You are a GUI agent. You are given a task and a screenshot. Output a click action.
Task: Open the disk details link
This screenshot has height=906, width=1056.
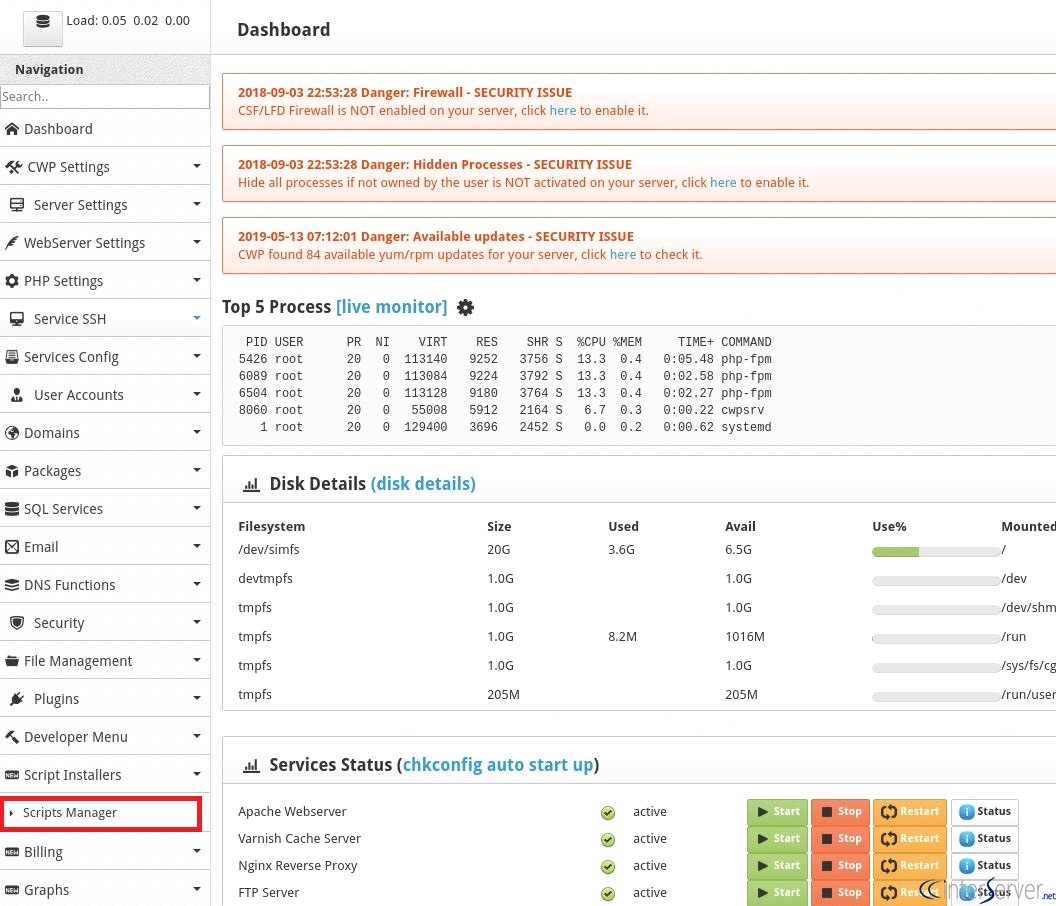tap(423, 484)
